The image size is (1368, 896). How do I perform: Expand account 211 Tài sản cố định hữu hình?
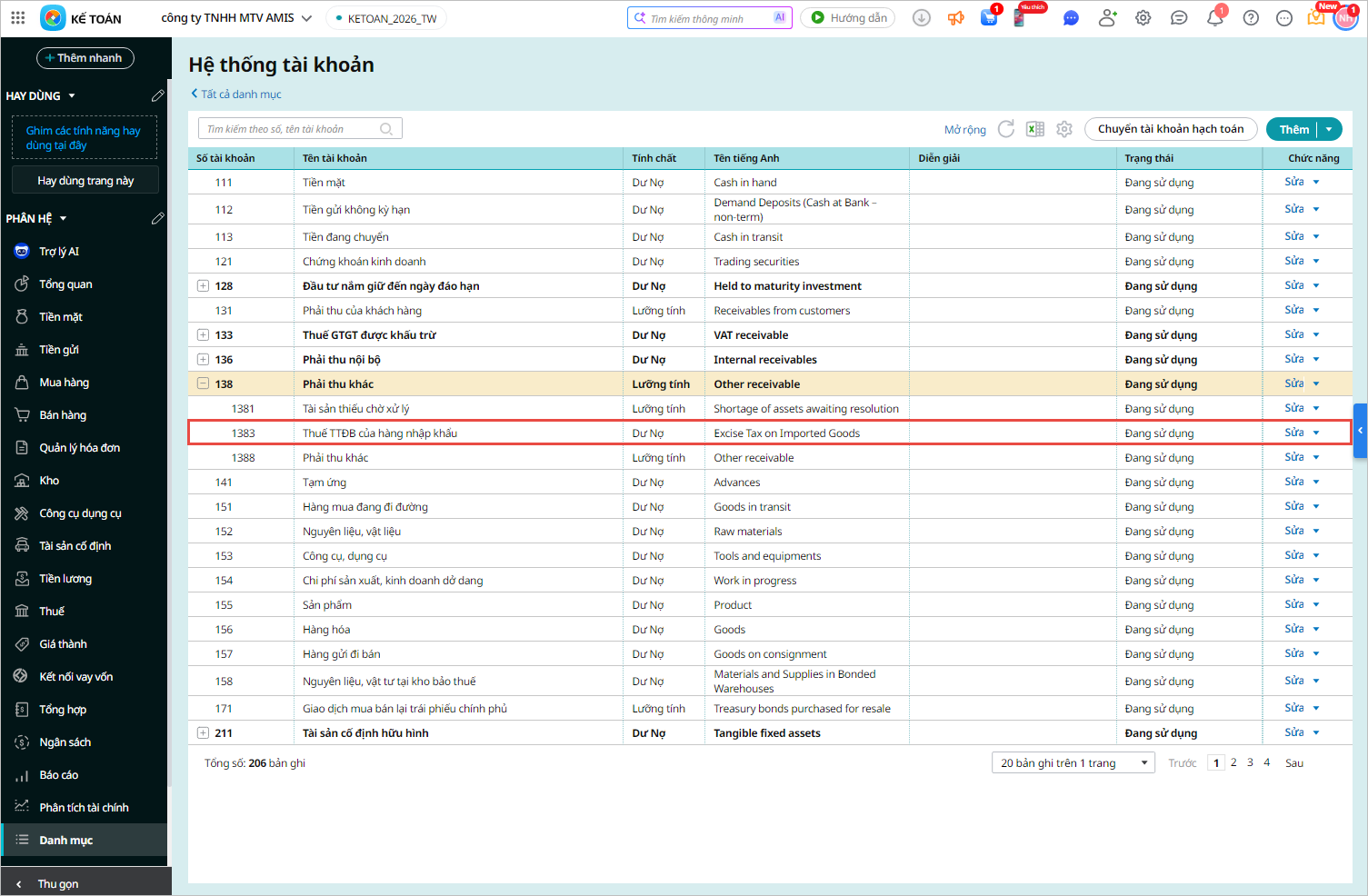point(203,733)
